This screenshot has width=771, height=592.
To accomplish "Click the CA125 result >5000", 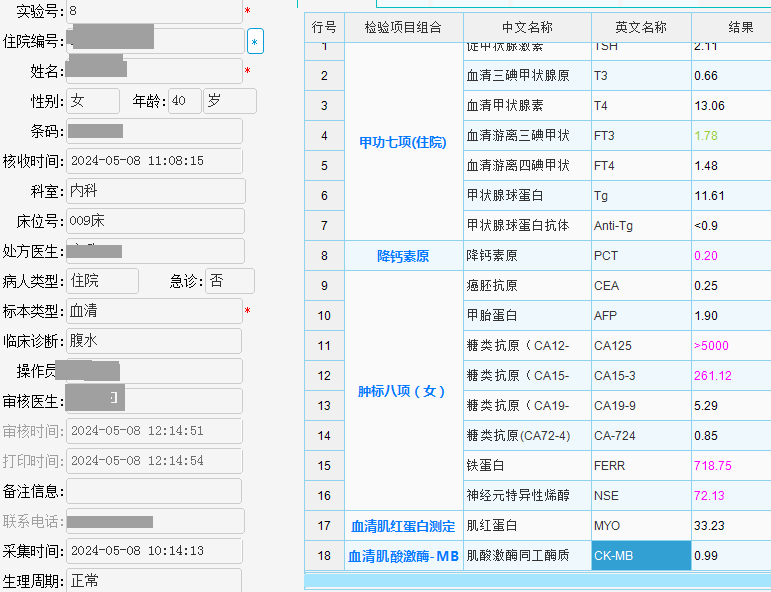I will tap(711, 346).
